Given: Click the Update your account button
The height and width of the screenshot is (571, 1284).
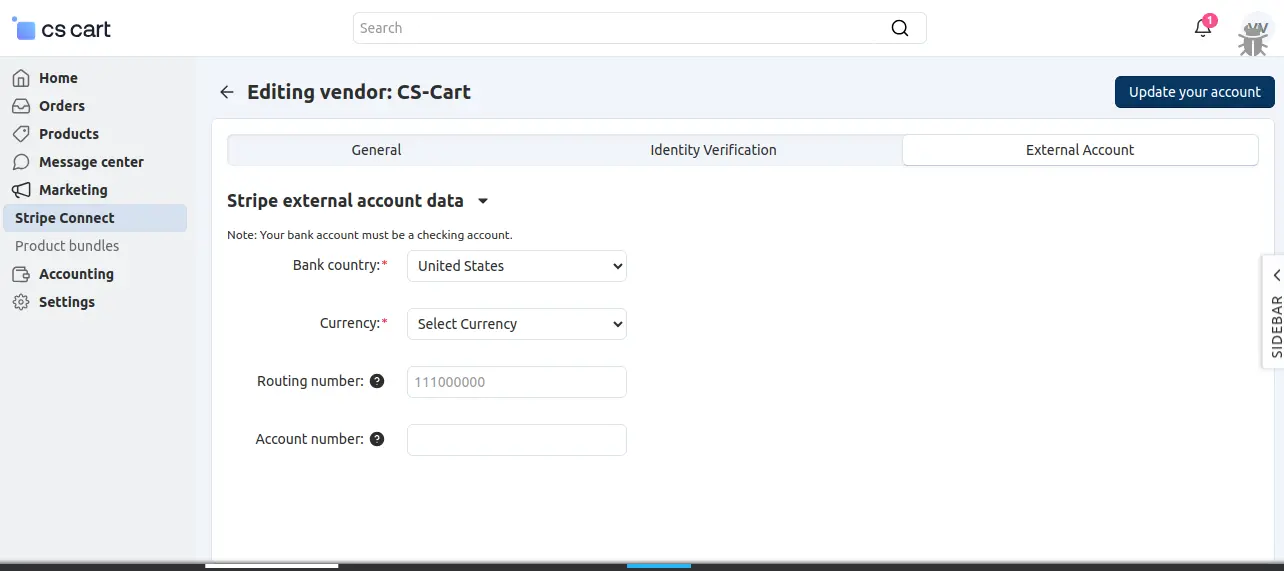Looking at the screenshot, I should (x=1195, y=92).
